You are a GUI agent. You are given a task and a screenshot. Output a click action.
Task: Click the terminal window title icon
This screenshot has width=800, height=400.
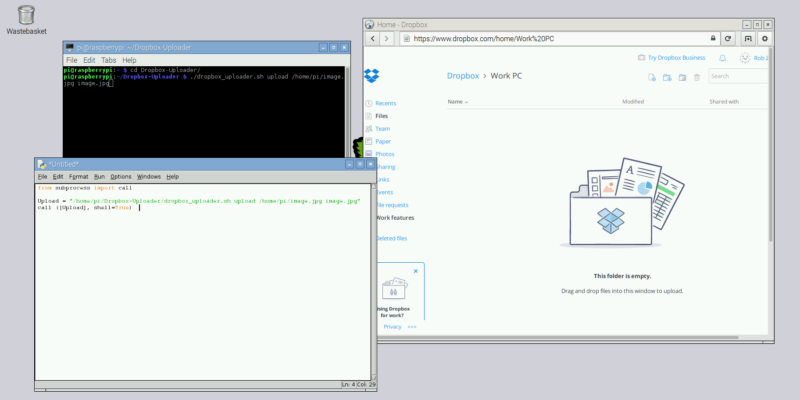70,47
